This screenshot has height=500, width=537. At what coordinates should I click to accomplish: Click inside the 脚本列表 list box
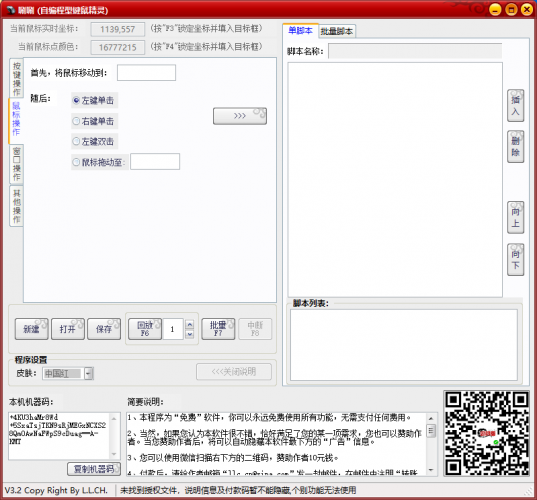click(404, 345)
